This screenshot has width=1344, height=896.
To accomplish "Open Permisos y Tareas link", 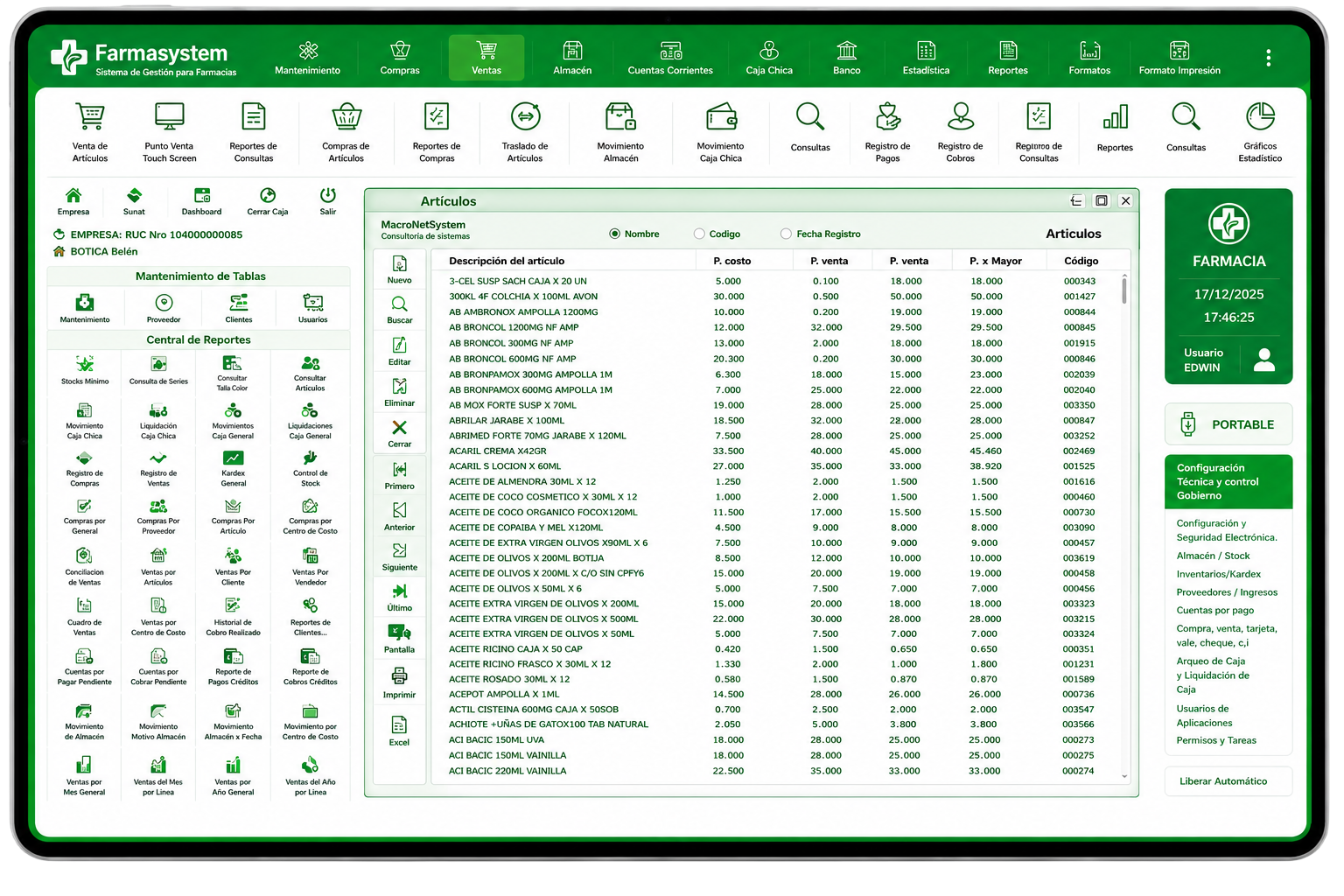I will (1216, 740).
